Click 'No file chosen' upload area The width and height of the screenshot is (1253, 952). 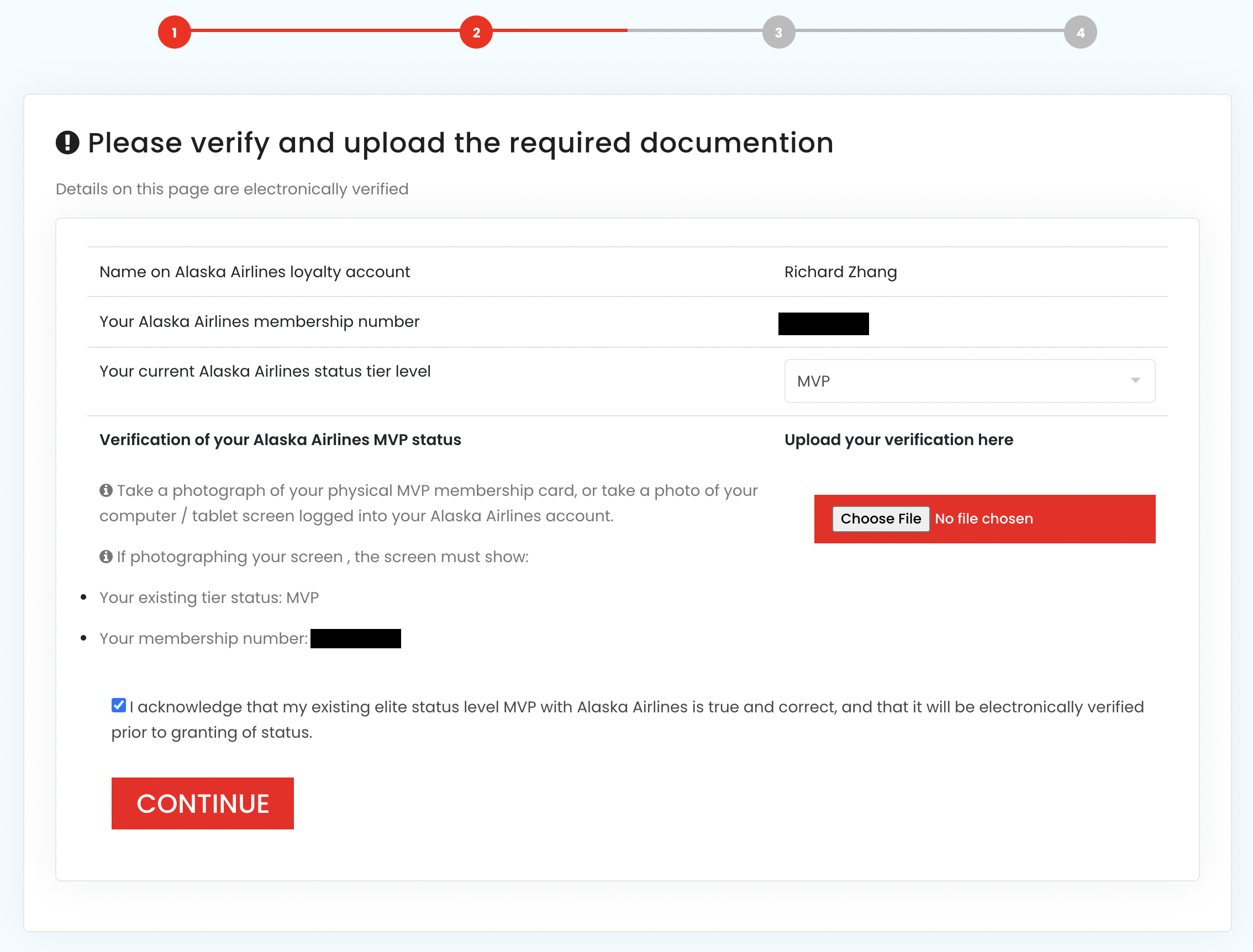(x=984, y=519)
